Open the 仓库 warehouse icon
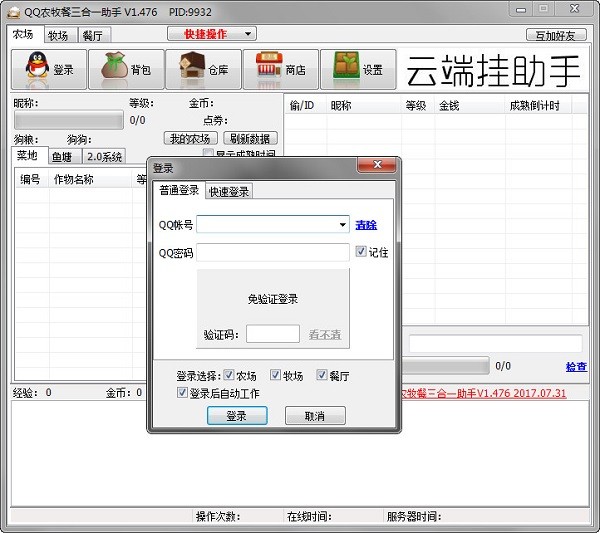 [204, 70]
